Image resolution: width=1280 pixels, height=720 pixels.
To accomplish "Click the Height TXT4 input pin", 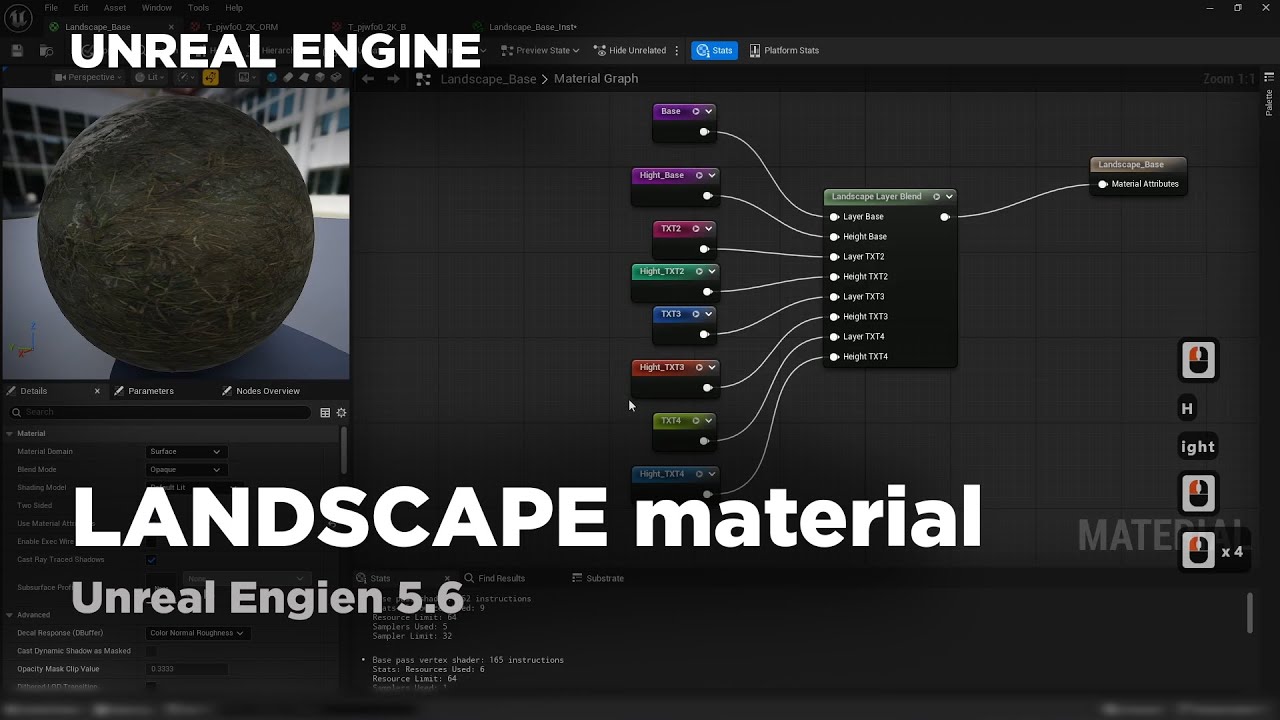I will tap(834, 357).
